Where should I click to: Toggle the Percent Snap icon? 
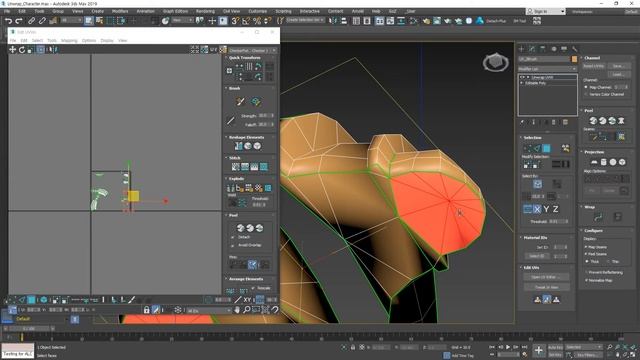click(x=257, y=20)
